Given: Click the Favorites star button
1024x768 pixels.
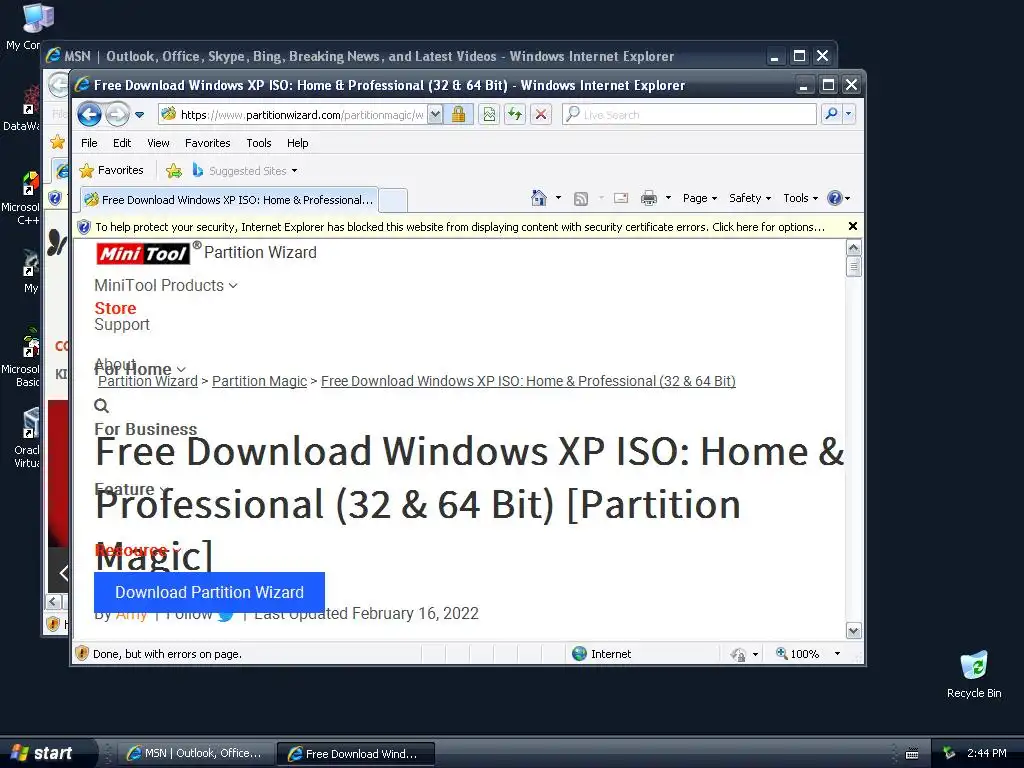Looking at the screenshot, I should 111,170.
